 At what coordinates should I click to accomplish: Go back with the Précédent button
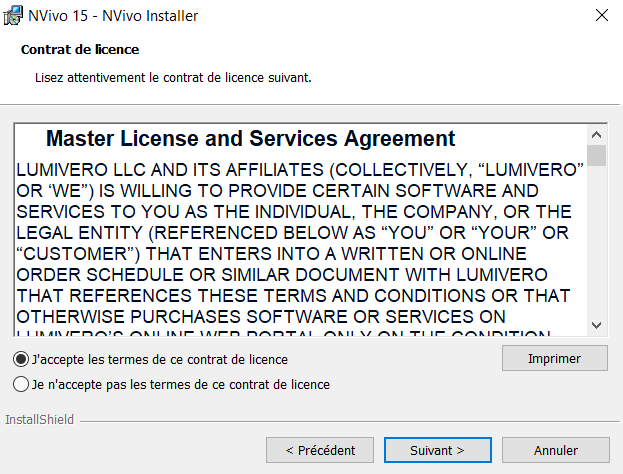(320, 450)
